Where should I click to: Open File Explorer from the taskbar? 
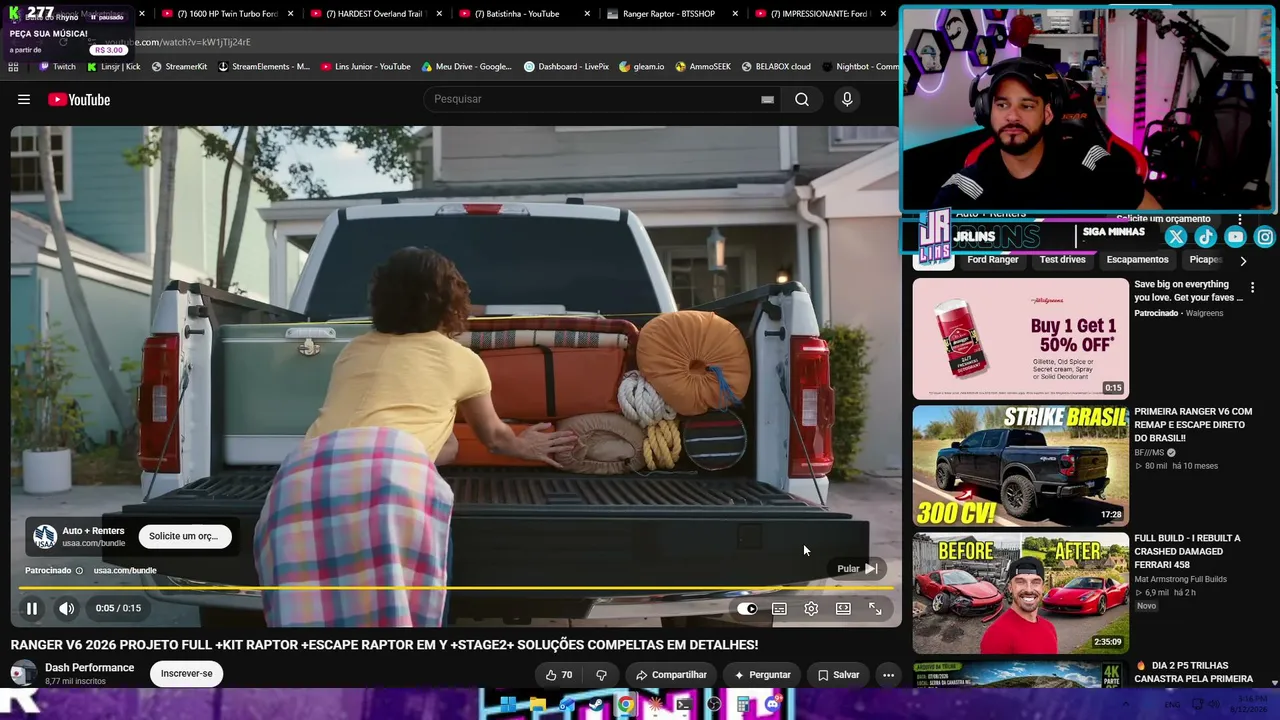[537, 705]
